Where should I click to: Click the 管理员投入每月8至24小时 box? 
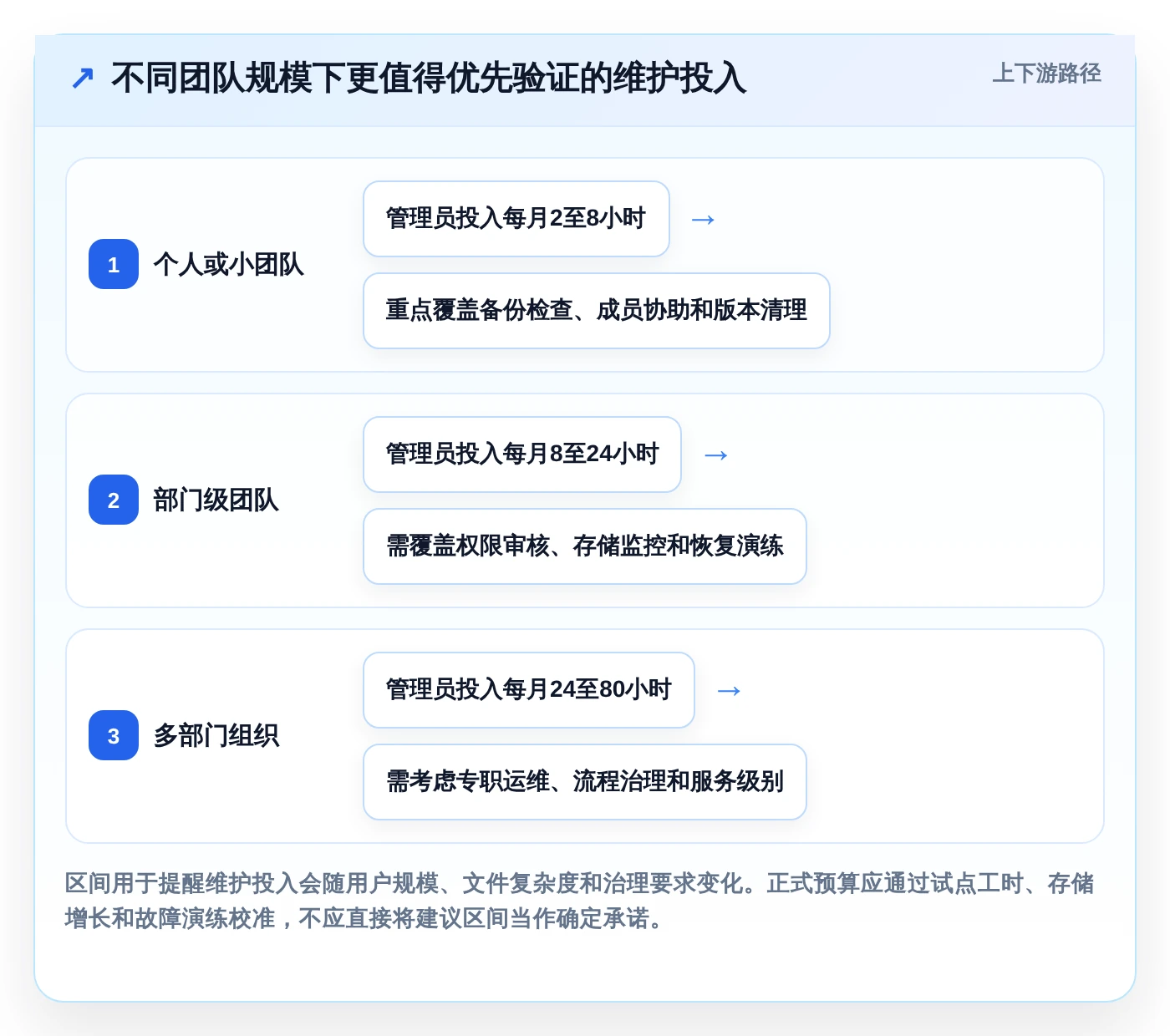coord(522,455)
